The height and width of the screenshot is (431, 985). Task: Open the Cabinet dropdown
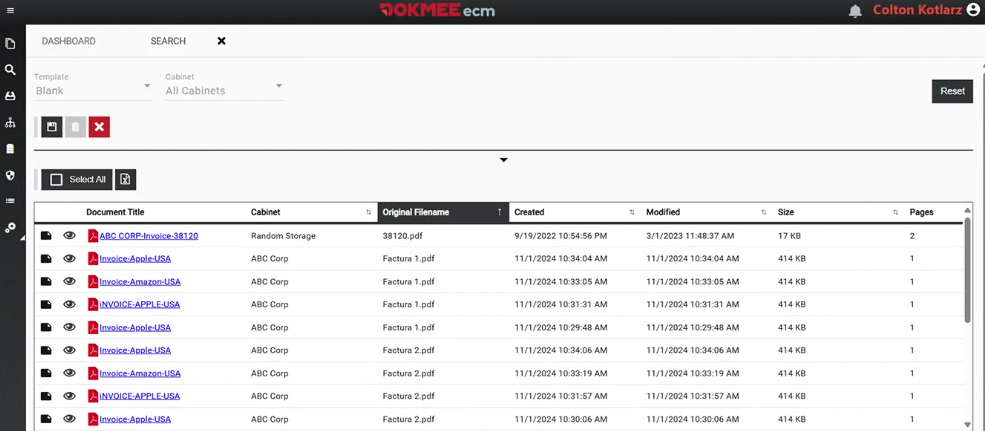point(224,90)
